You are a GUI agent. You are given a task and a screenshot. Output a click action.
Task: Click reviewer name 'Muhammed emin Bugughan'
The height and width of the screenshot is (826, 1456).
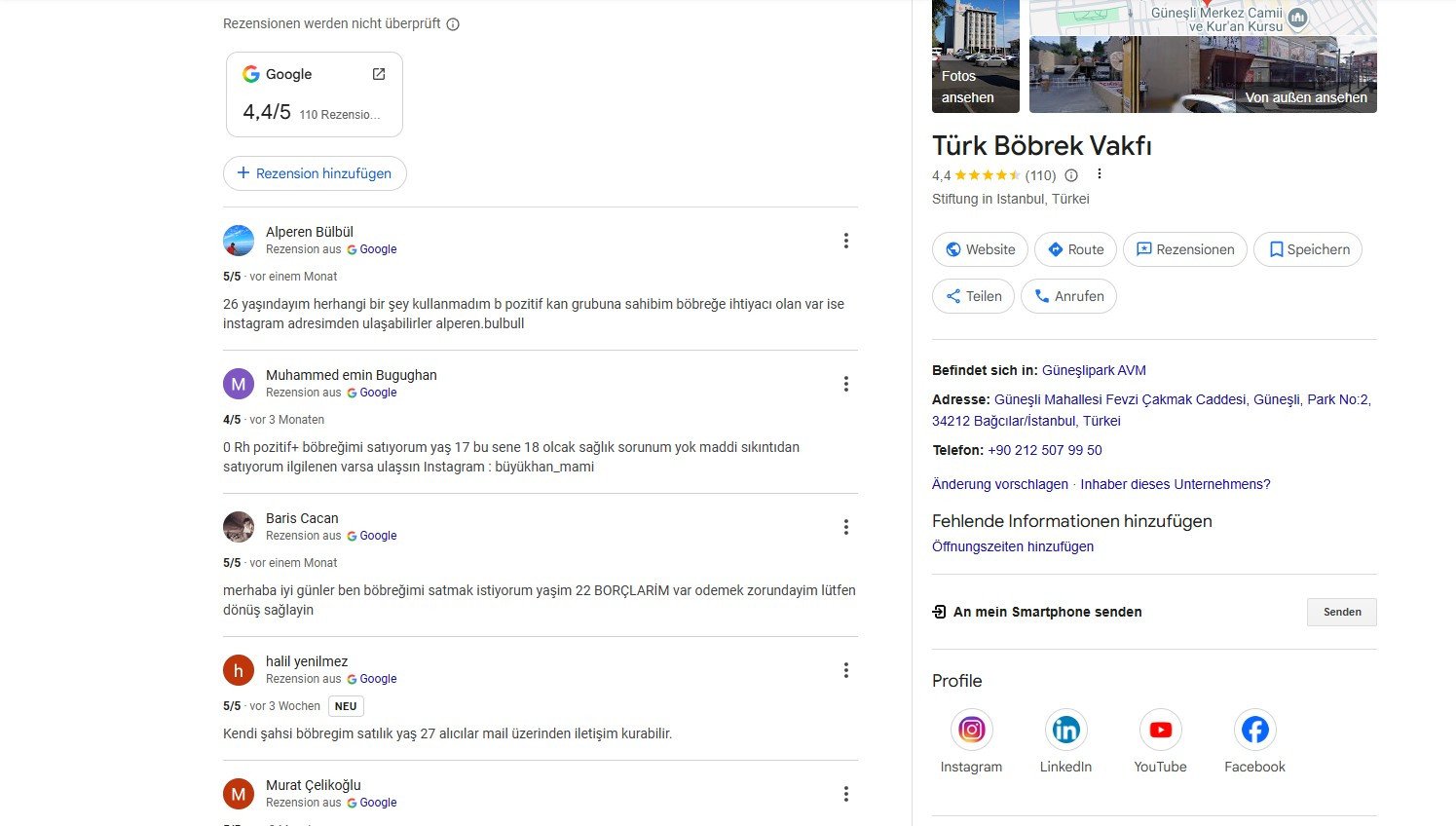click(352, 375)
